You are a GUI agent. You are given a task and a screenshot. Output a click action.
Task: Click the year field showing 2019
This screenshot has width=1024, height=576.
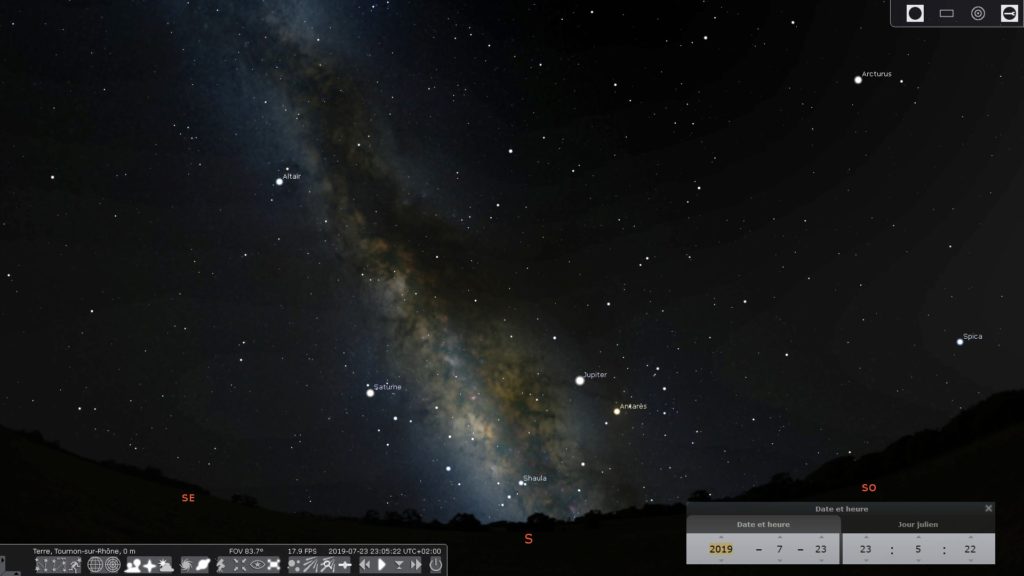pos(720,549)
